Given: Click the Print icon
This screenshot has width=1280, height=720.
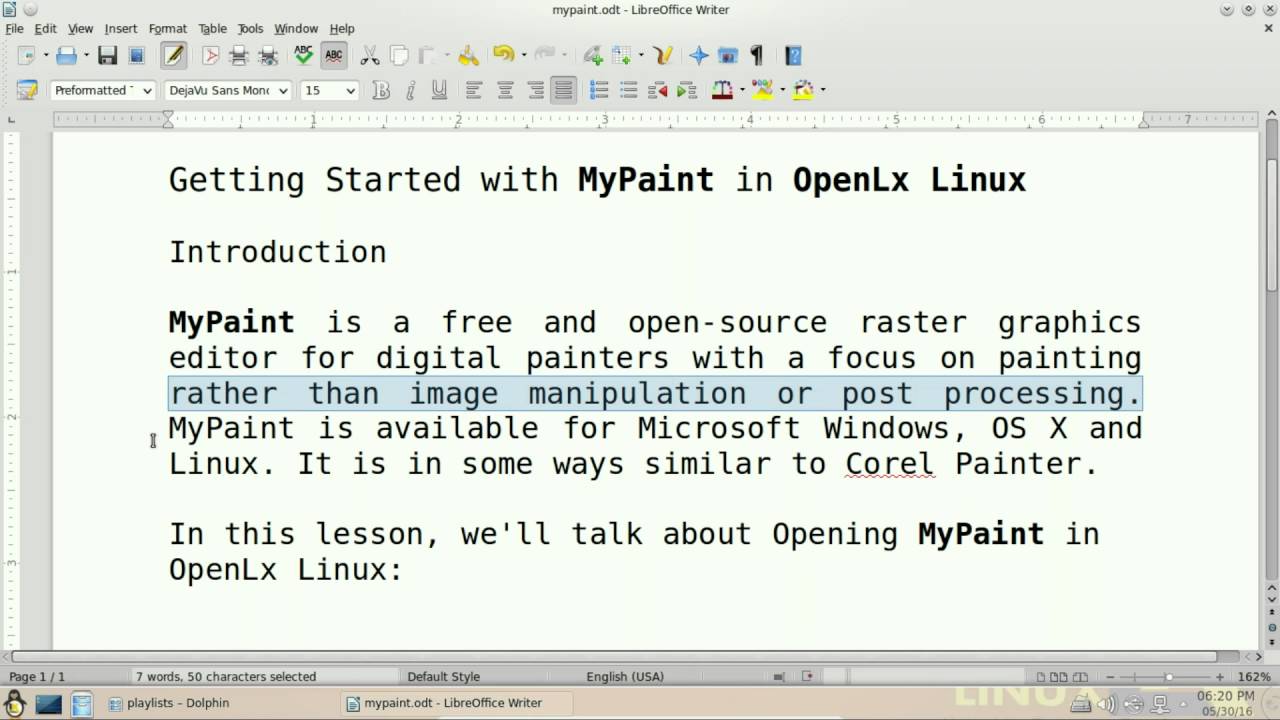Looking at the screenshot, I should tap(238, 56).
